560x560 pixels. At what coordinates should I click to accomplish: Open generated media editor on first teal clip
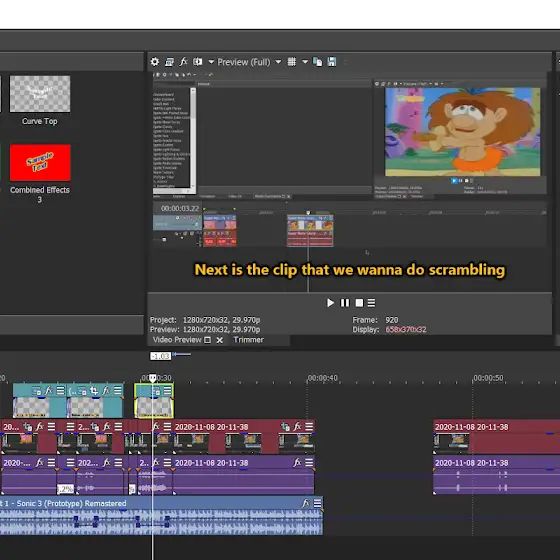[x=36, y=391]
